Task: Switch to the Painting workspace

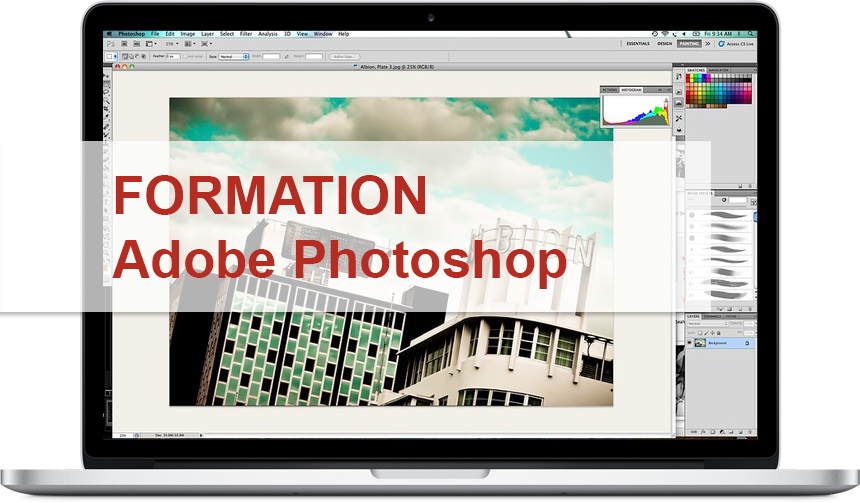Action: tap(689, 43)
